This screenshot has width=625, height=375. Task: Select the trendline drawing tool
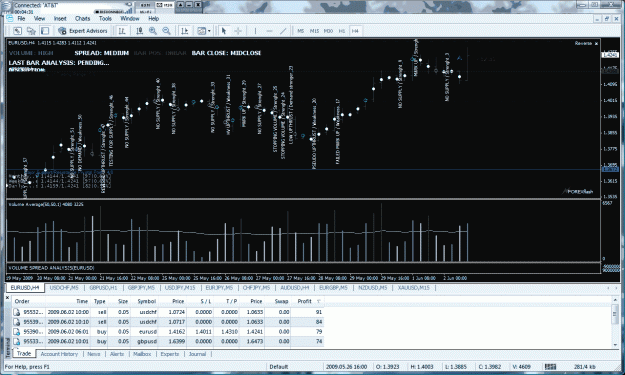283,31
